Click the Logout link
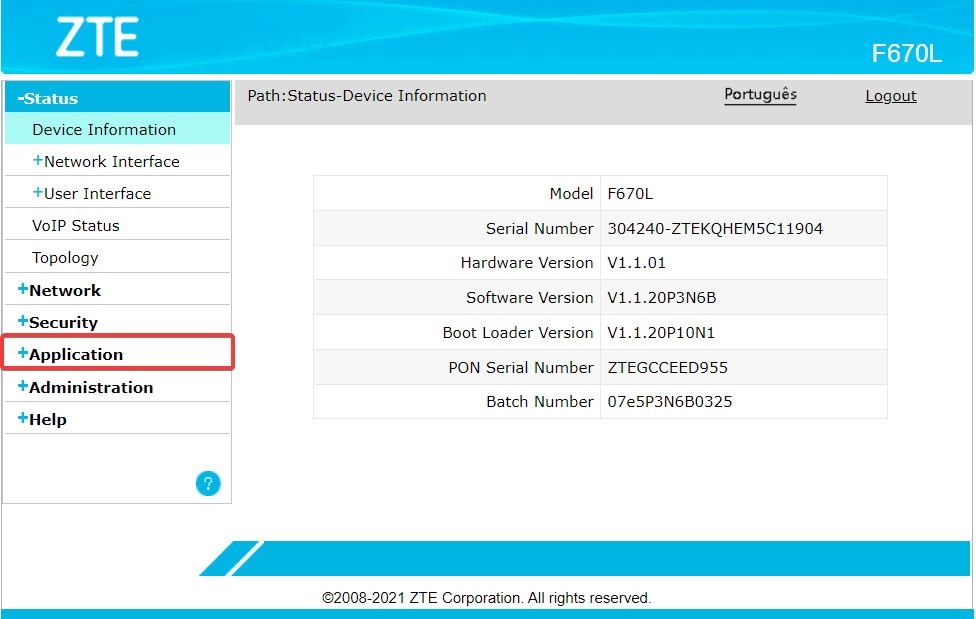The image size is (976, 619). pos(891,96)
